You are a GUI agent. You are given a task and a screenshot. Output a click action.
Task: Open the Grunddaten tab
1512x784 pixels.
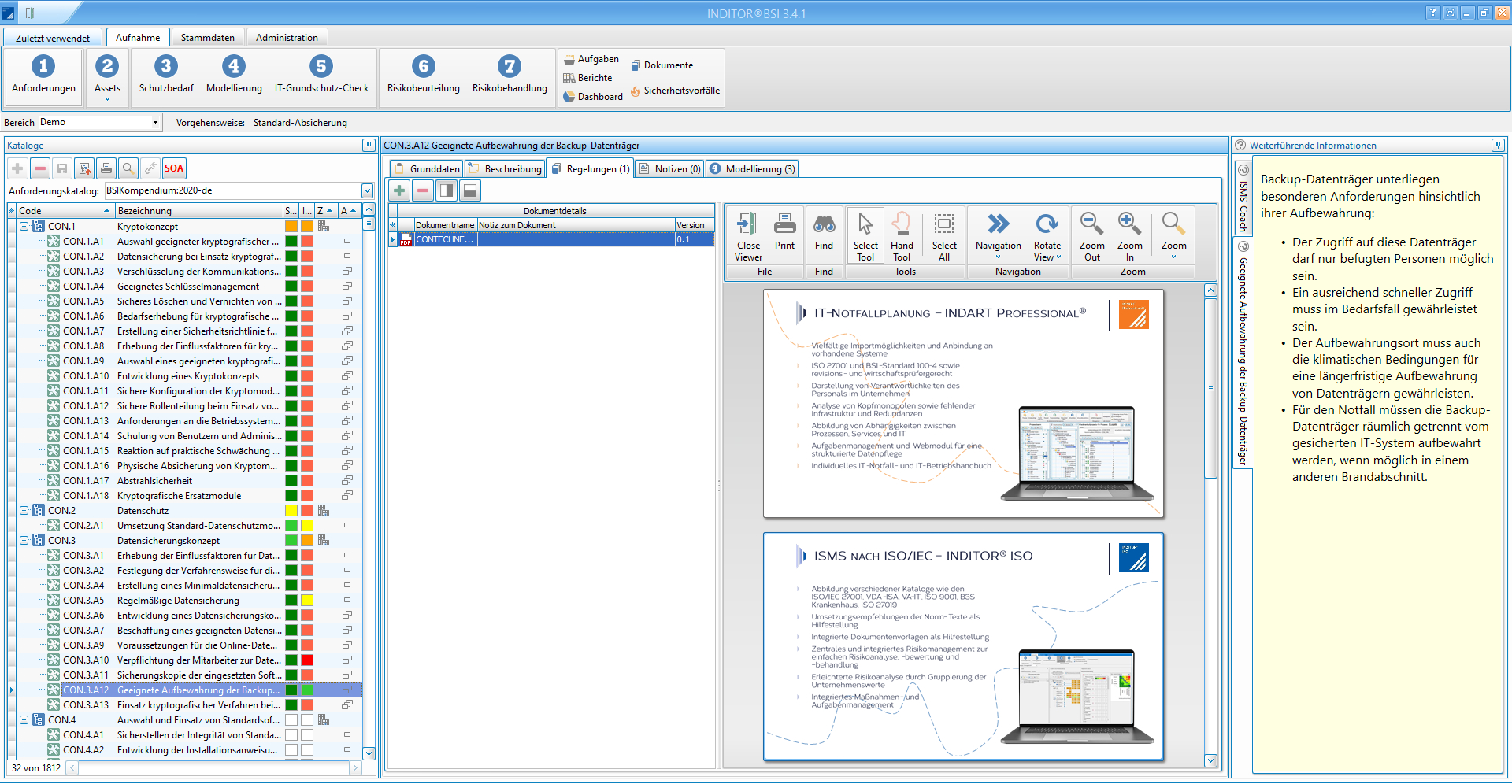[x=427, y=169]
